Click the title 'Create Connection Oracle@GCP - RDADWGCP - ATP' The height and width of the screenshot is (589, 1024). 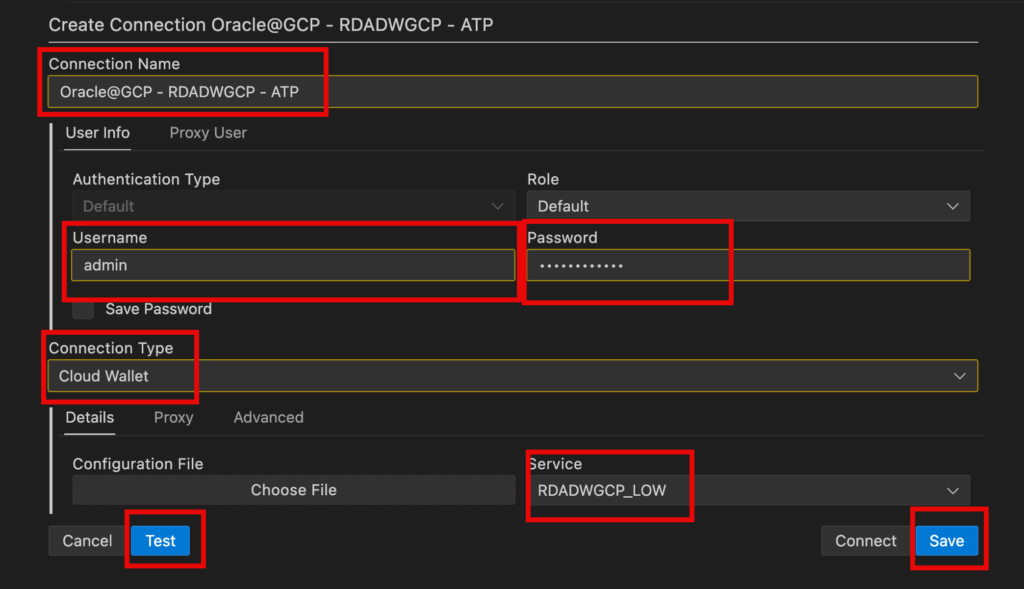271,25
